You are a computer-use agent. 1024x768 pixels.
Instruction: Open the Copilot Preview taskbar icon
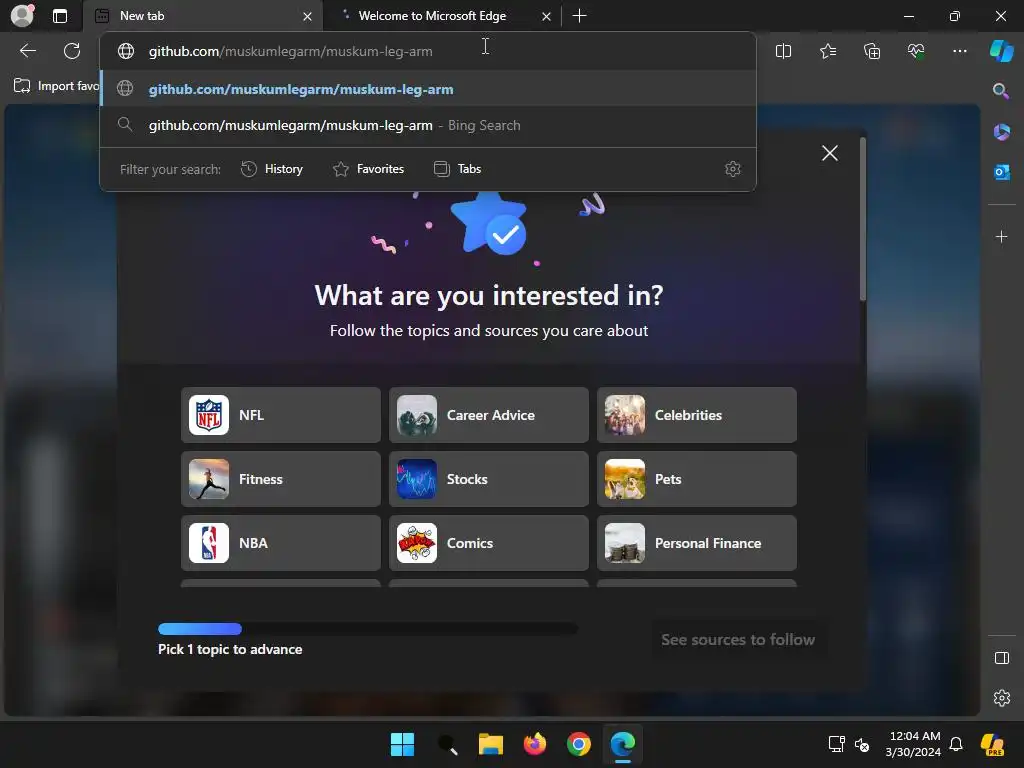[x=992, y=744]
